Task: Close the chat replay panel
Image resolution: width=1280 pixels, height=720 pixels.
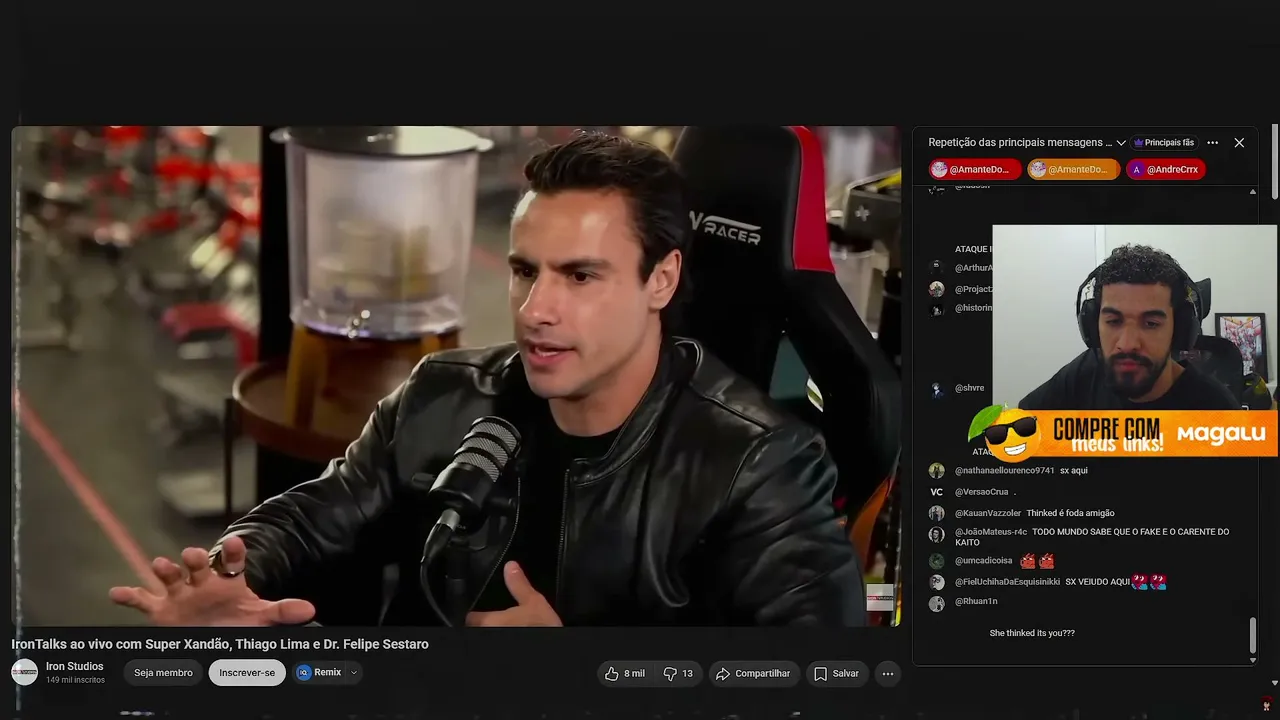Action: 1239,143
